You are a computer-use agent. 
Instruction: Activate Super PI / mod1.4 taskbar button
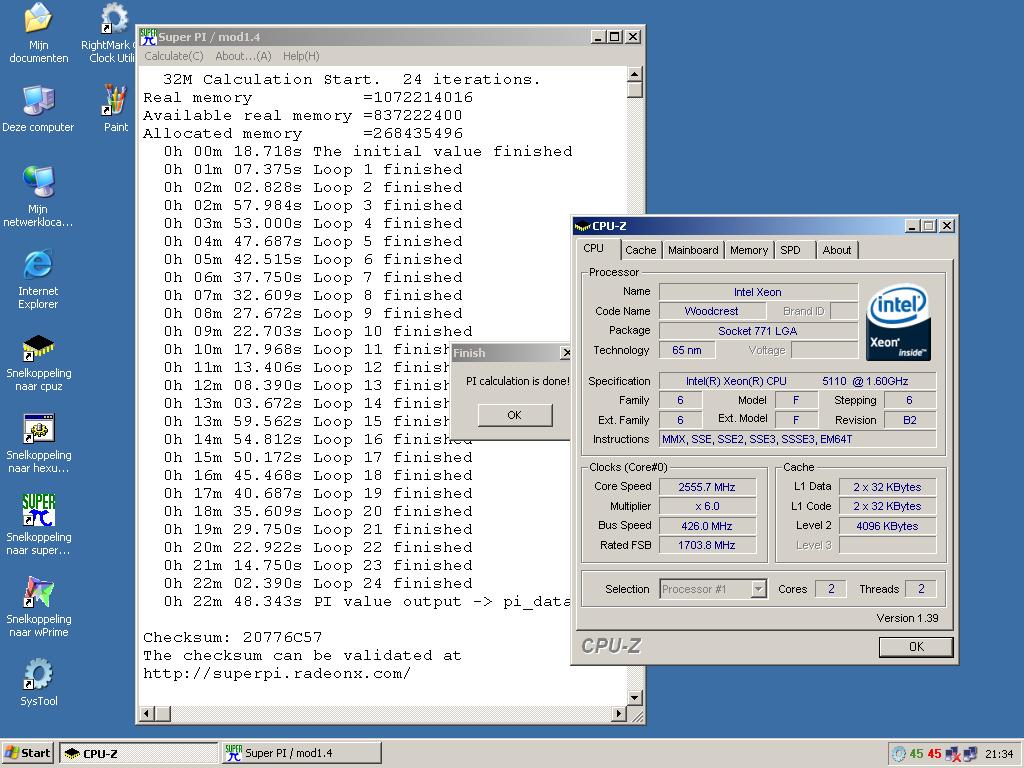click(301, 753)
